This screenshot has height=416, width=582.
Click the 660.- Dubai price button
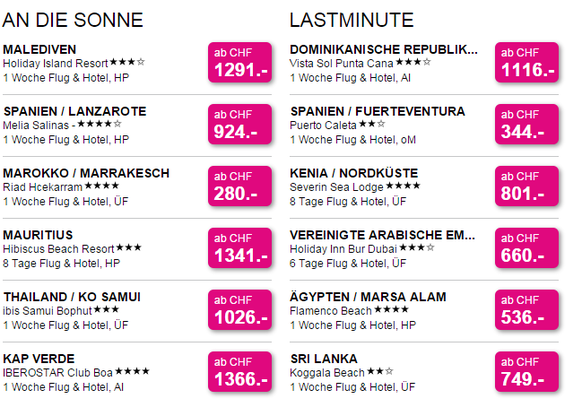click(527, 248)
